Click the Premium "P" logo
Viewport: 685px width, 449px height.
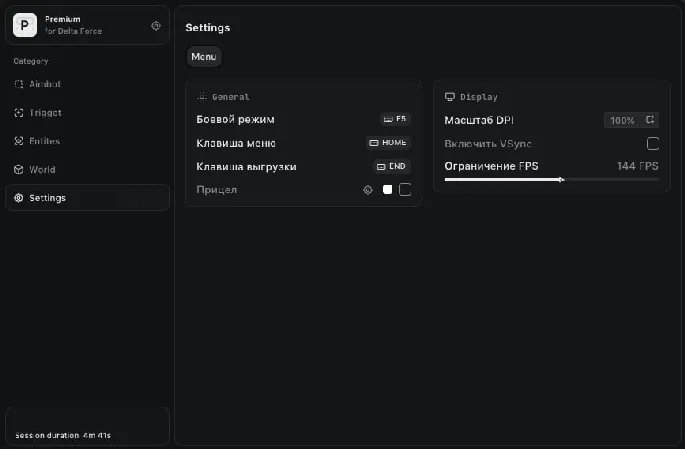click(25, 25)
